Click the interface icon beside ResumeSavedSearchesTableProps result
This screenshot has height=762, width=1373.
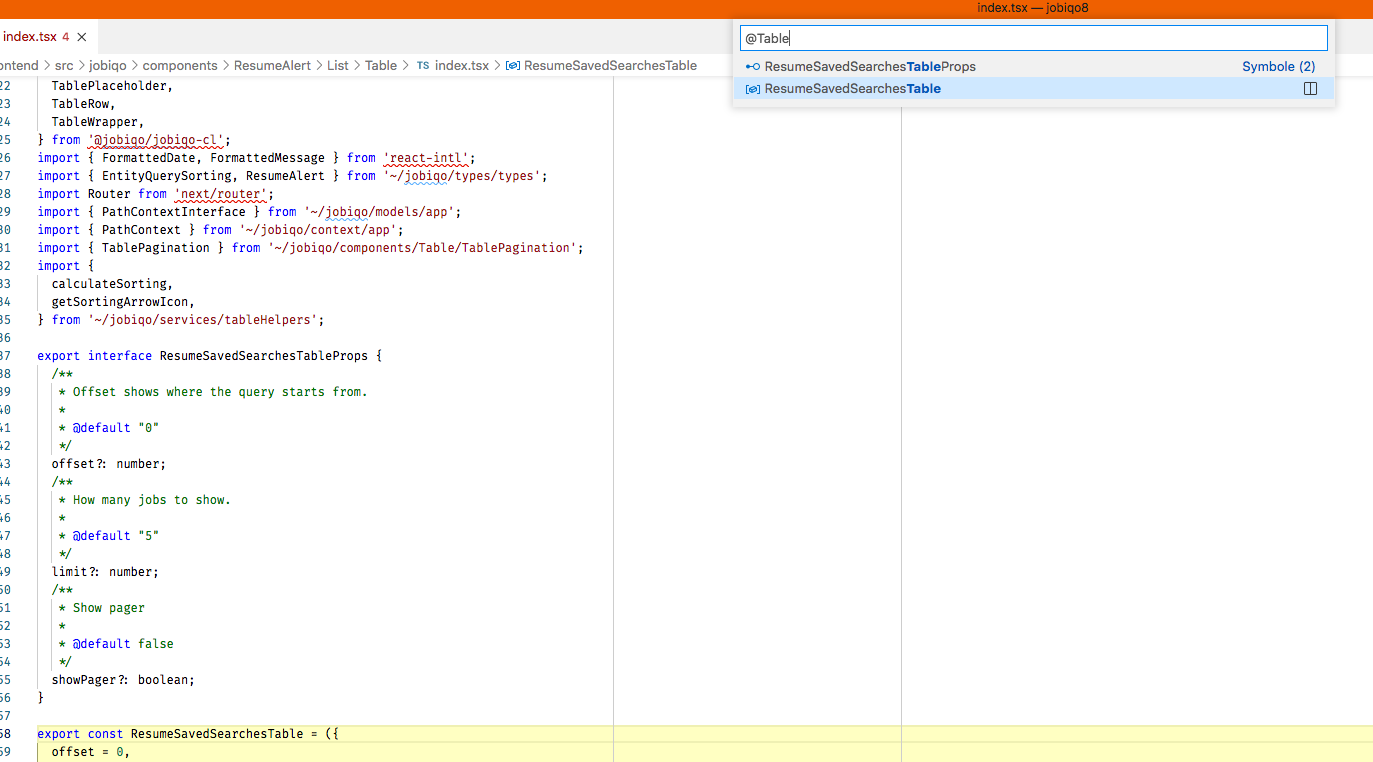point(753,66)
